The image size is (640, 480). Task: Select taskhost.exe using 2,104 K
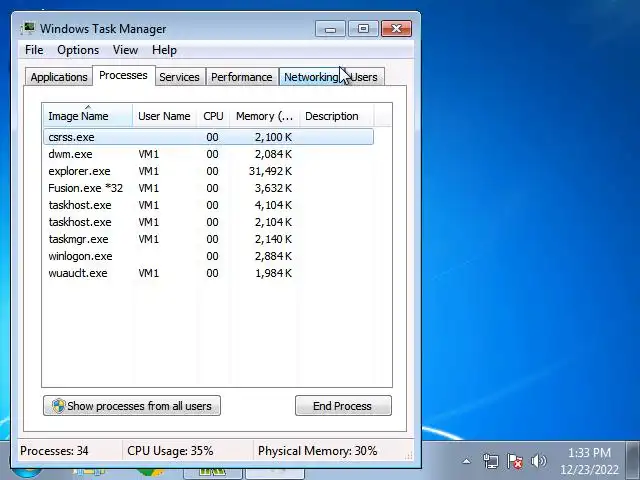(208, 222)
